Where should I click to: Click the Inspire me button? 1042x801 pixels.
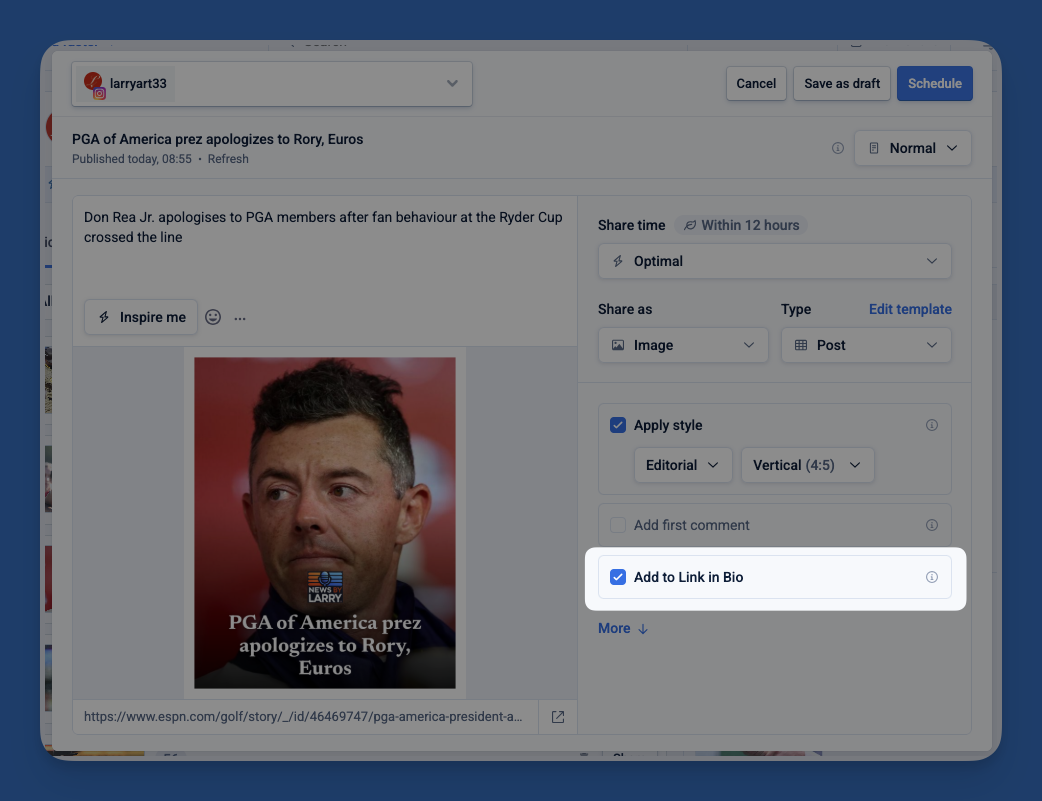pyautogui.click(x=141, y=317)
